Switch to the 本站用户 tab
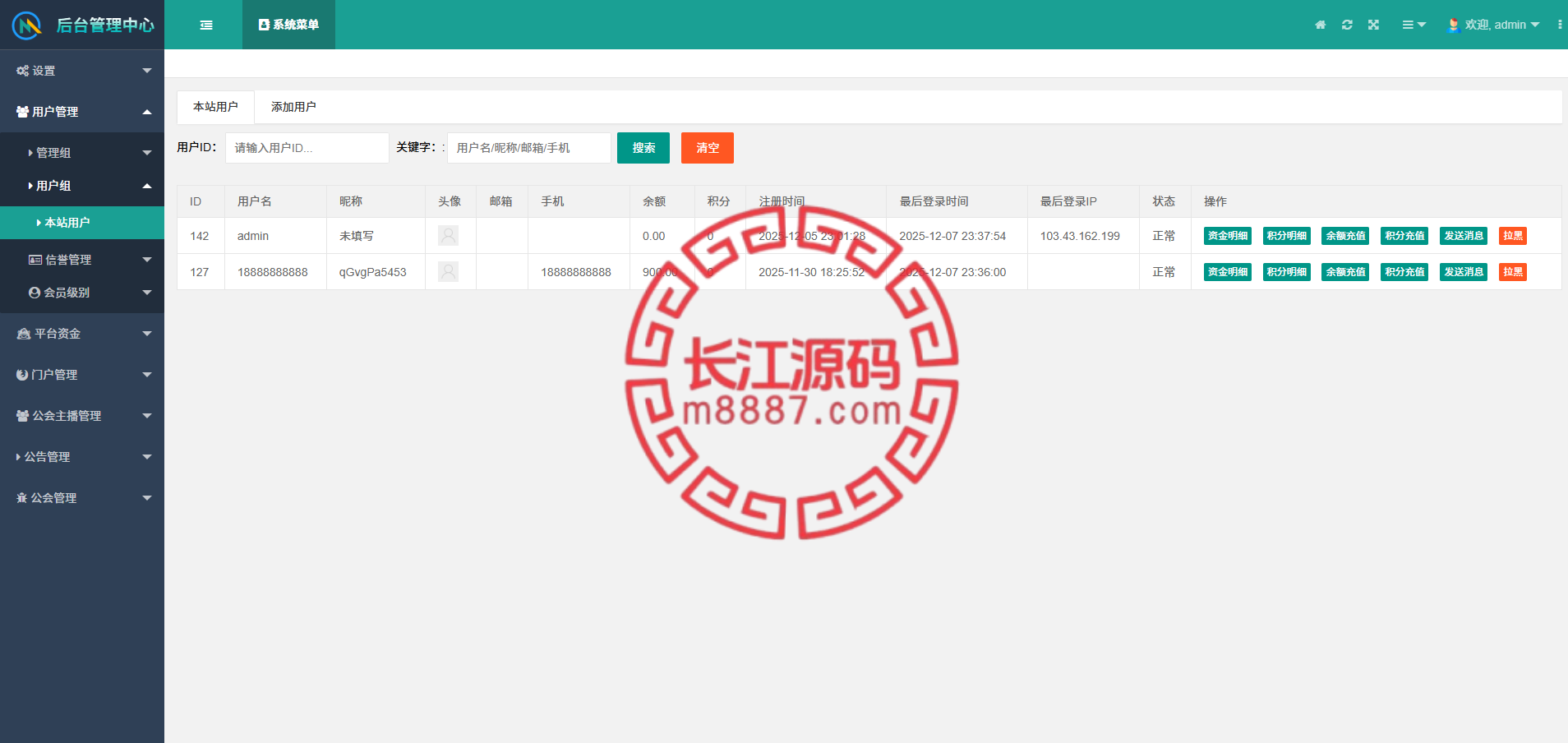The width and height of the screenshot is (1568, 743). click(215, 107)
